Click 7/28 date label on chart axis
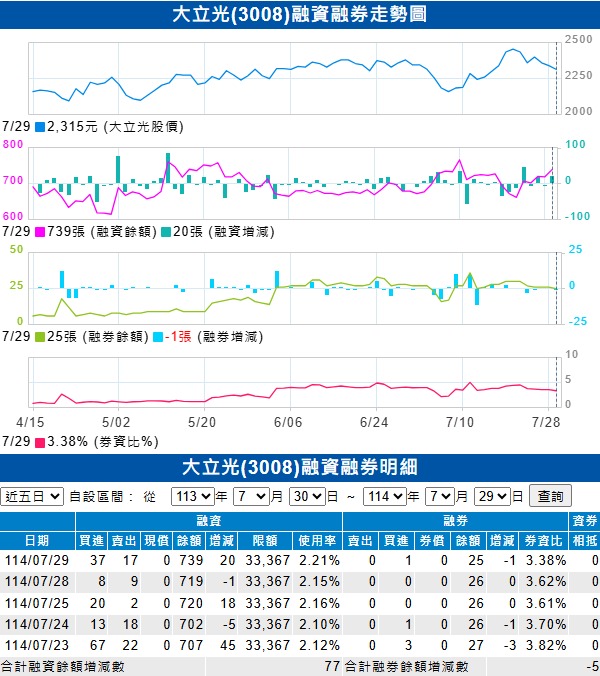600x676 pixels. [x=546, y=422]
